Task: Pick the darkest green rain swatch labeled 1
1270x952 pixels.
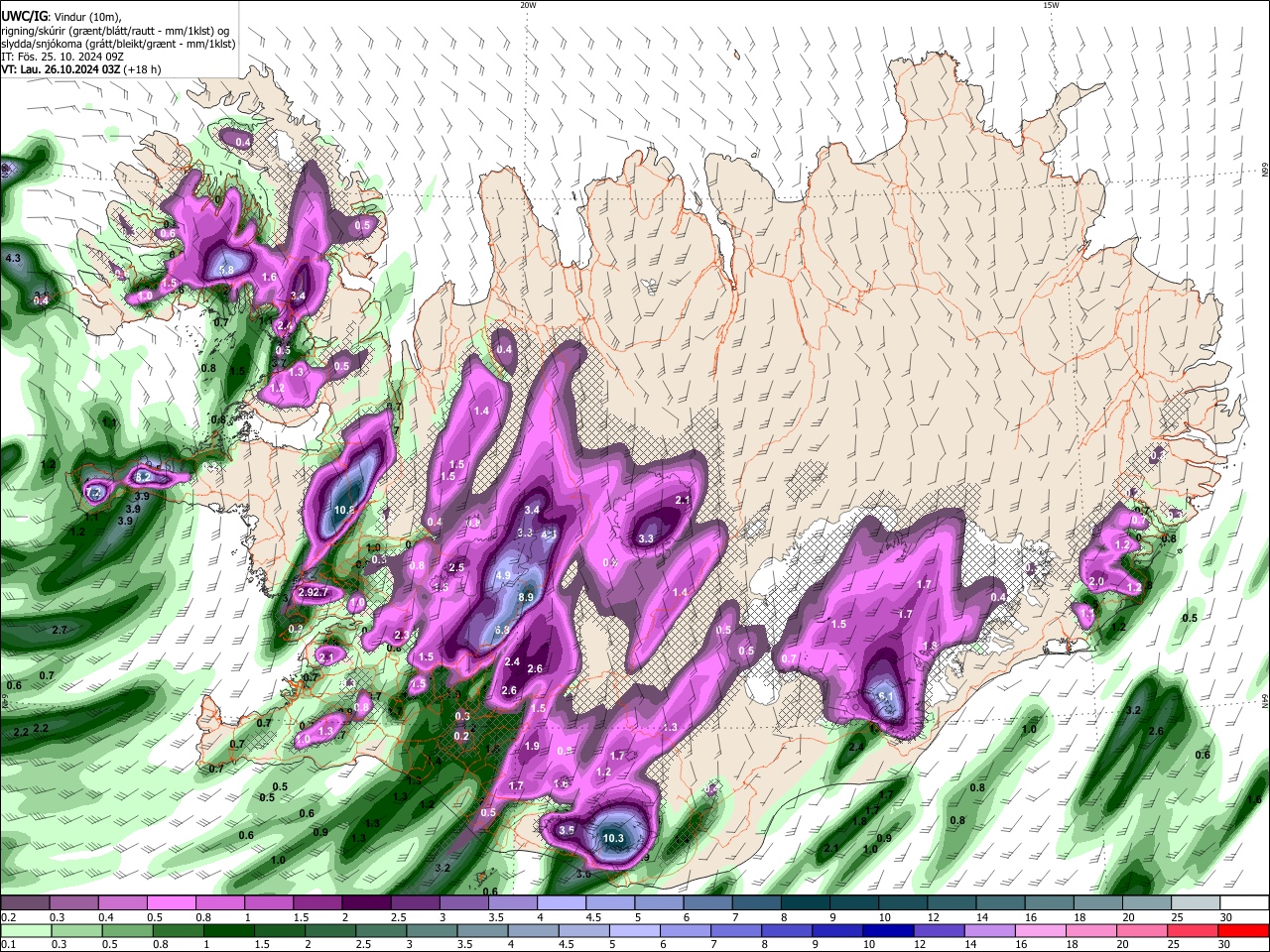Action: (228, 930)
